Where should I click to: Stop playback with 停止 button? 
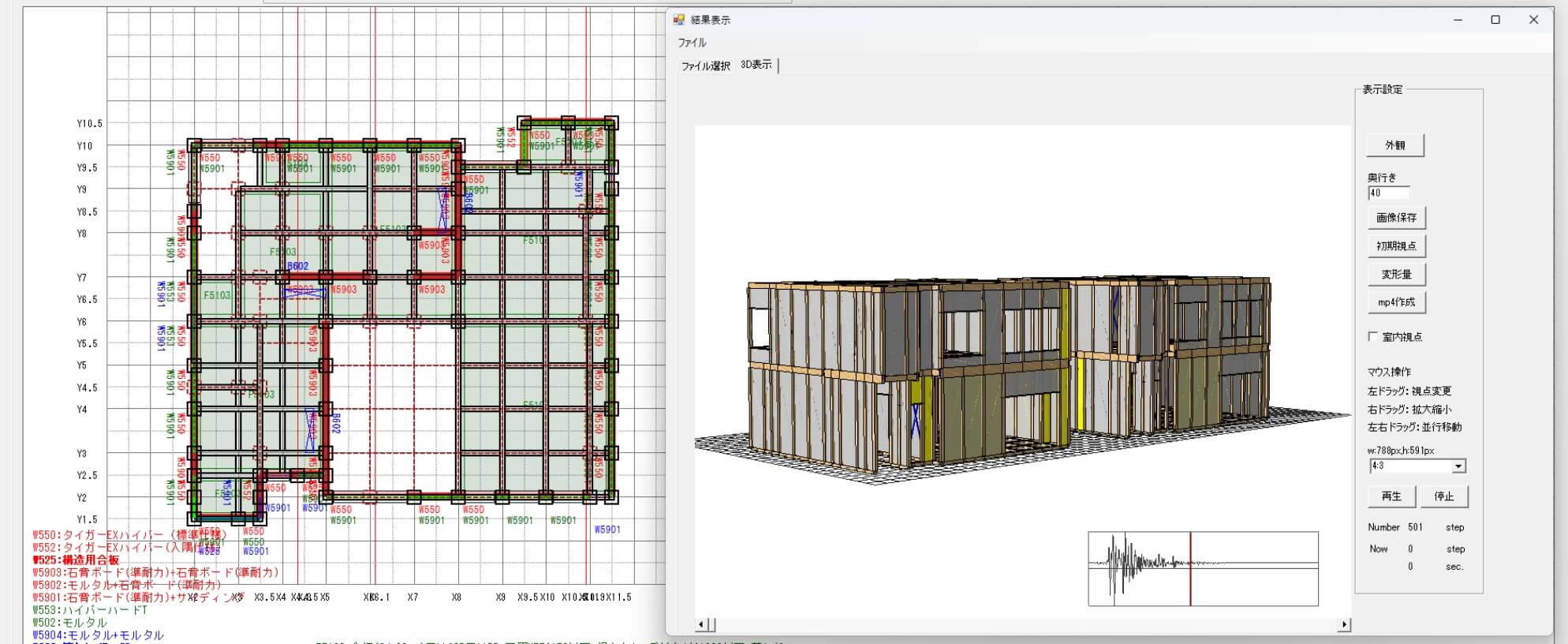(1444, 496)
